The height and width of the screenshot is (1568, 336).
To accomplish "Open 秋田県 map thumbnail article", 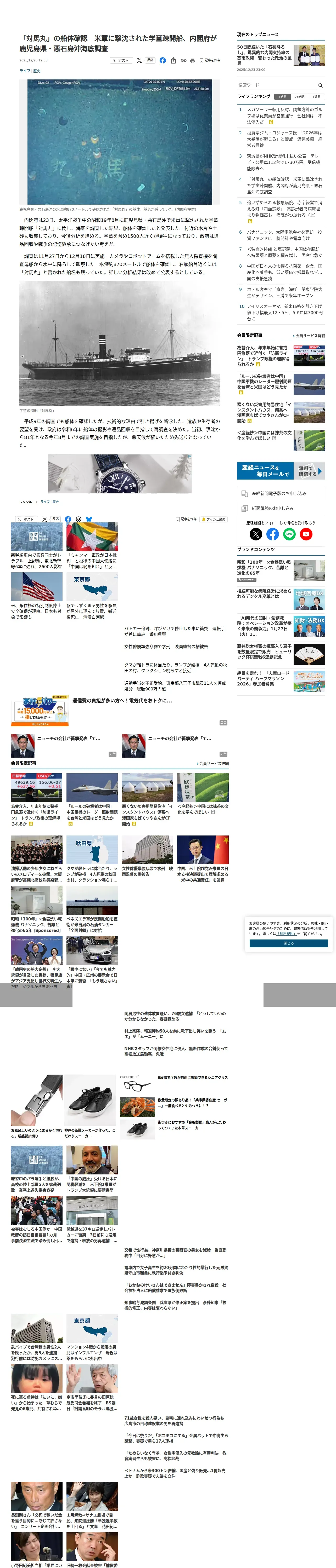I will 92,850.
